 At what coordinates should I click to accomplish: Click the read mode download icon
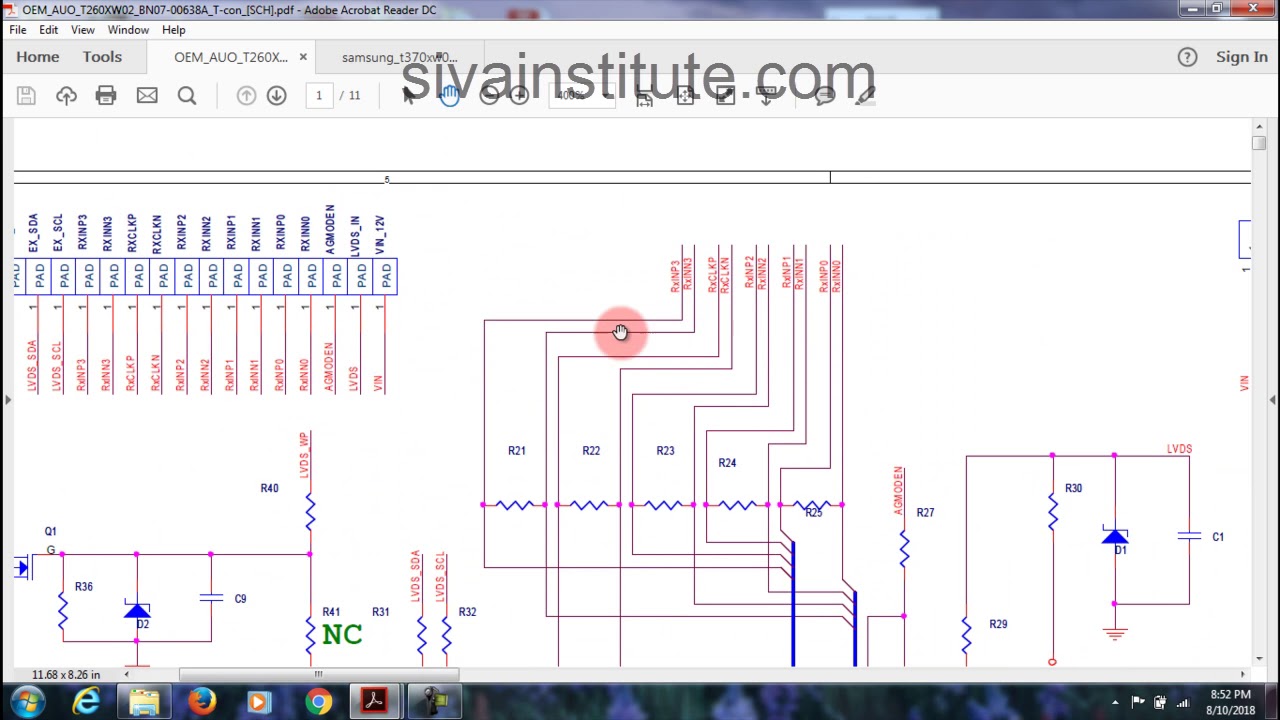(767, 95)
